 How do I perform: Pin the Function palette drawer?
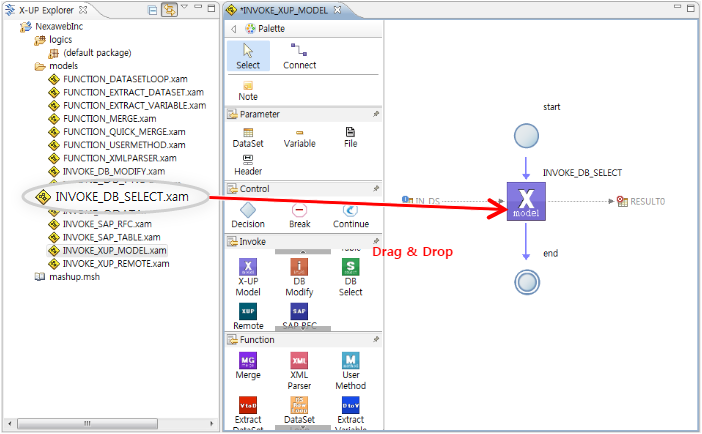click(376, 340)
